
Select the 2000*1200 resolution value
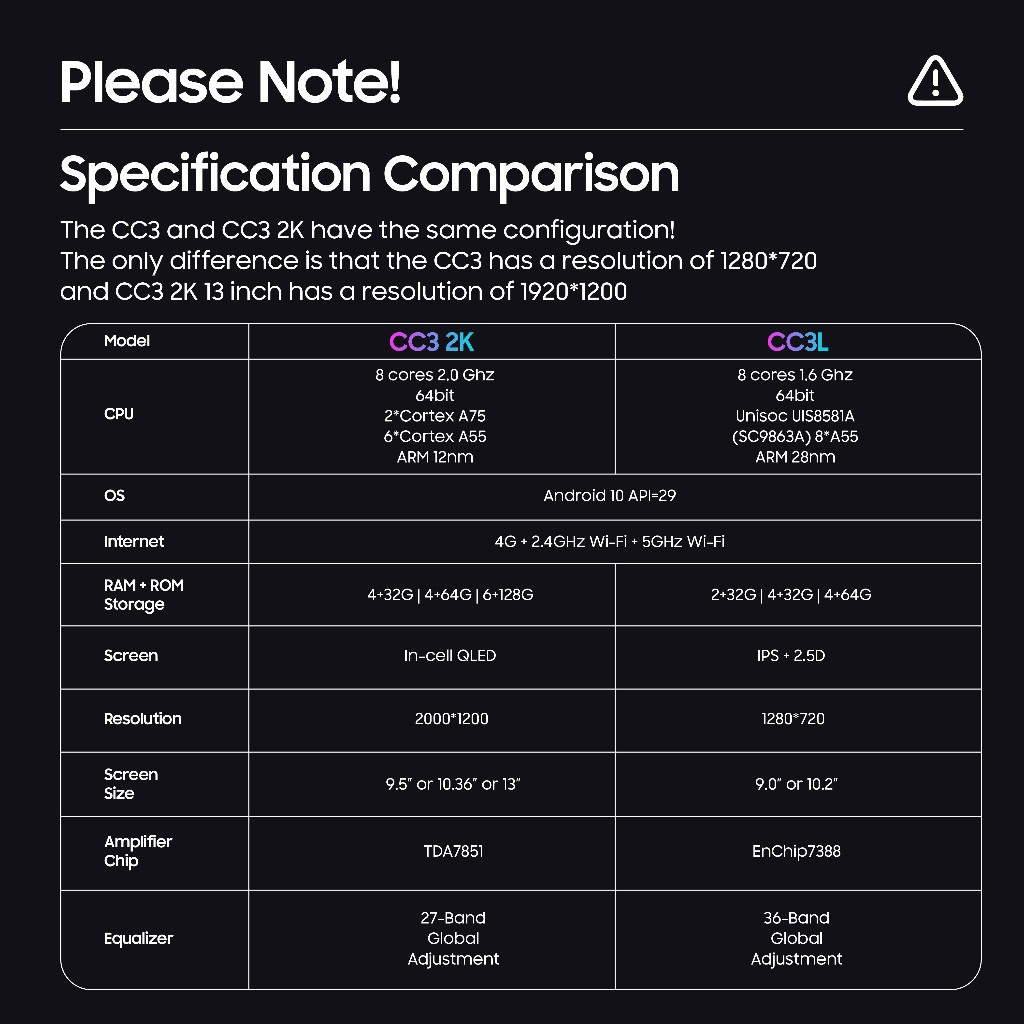(451, 719)
